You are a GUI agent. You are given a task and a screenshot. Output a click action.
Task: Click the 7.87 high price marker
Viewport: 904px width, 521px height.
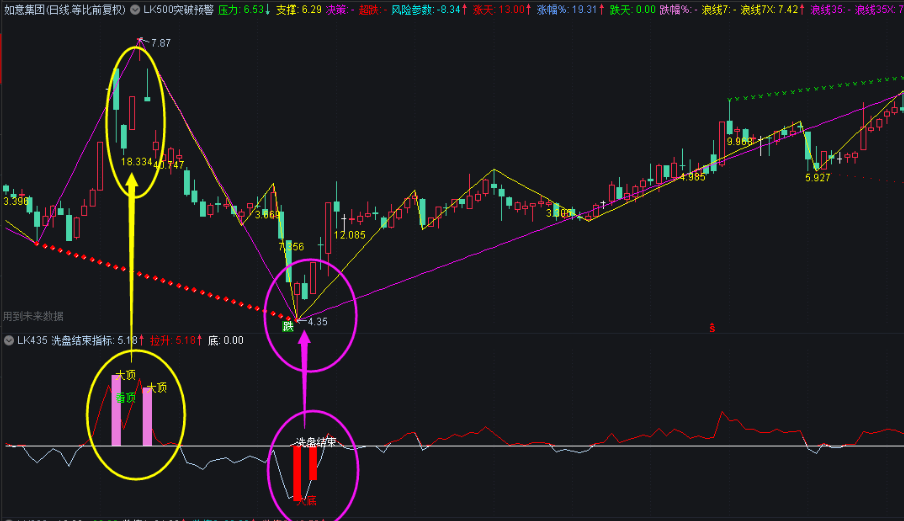pyautogui.click(x=161, y=43)
